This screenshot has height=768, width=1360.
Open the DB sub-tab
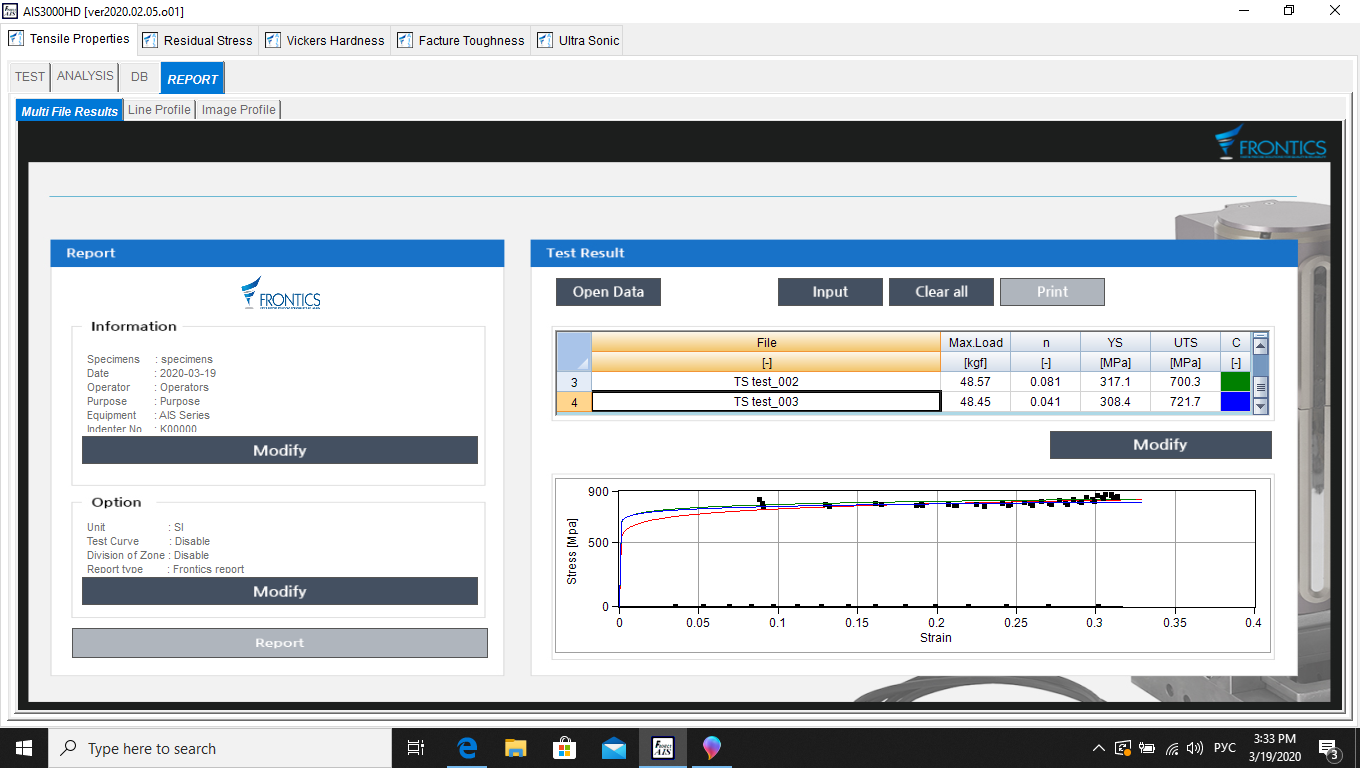(x=139, y=76)
